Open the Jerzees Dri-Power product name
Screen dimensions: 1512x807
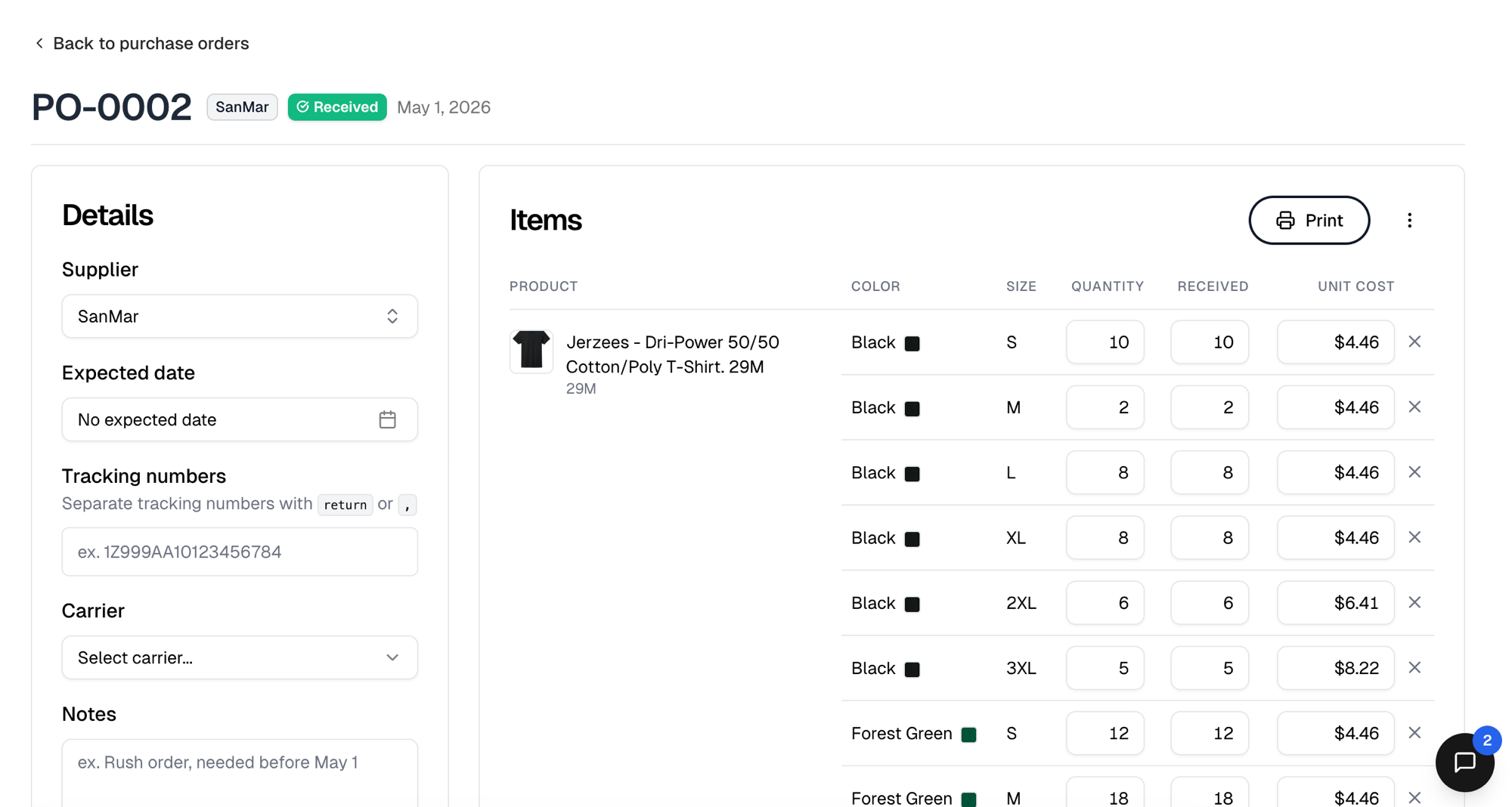[x=672, y=354]
